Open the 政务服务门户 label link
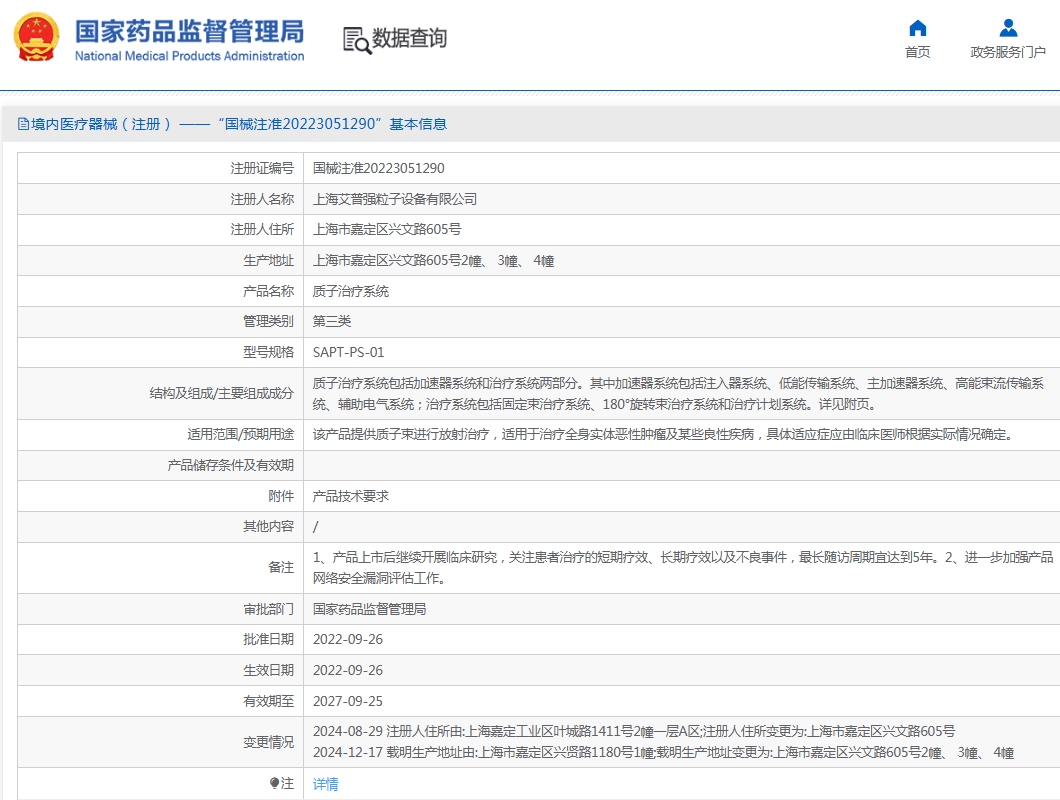This screenshot has width=1060, height=800. click(1008, 52)
